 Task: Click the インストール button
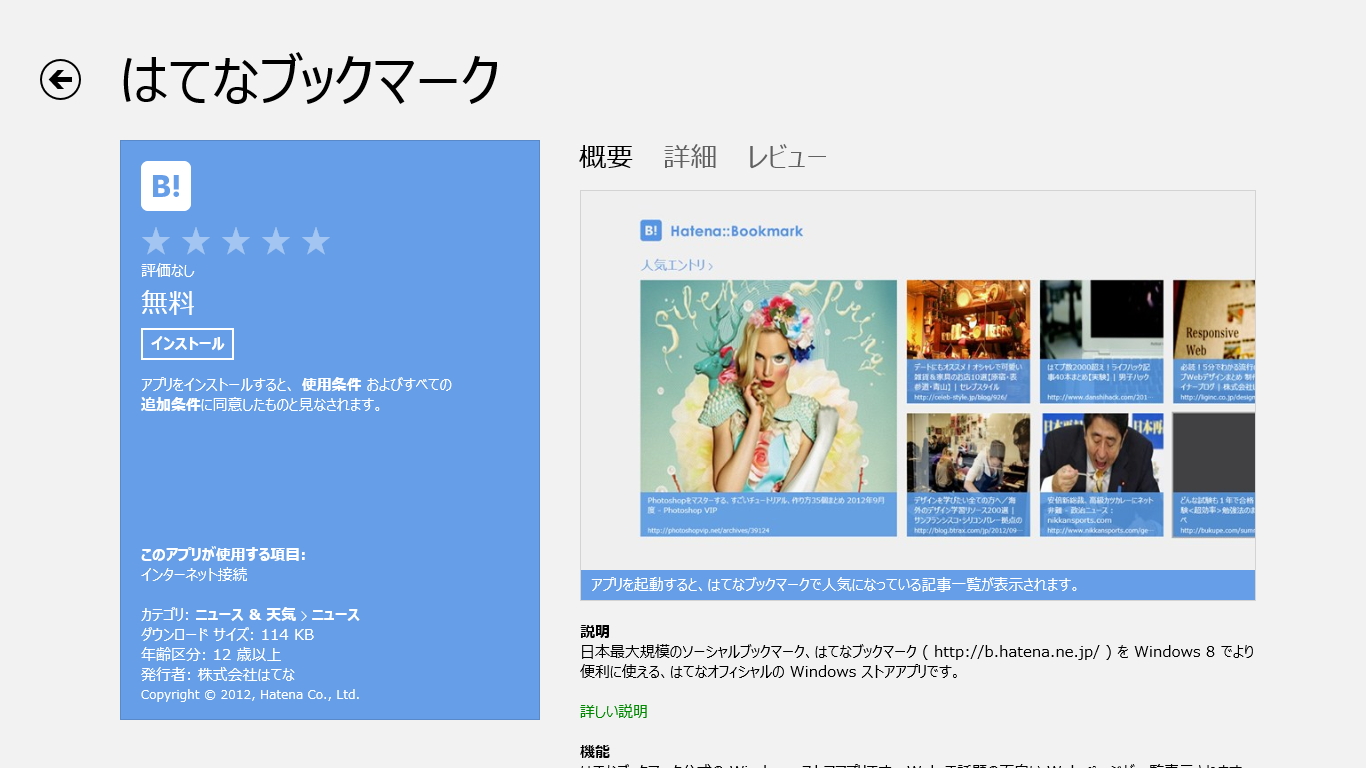[187, 344]
